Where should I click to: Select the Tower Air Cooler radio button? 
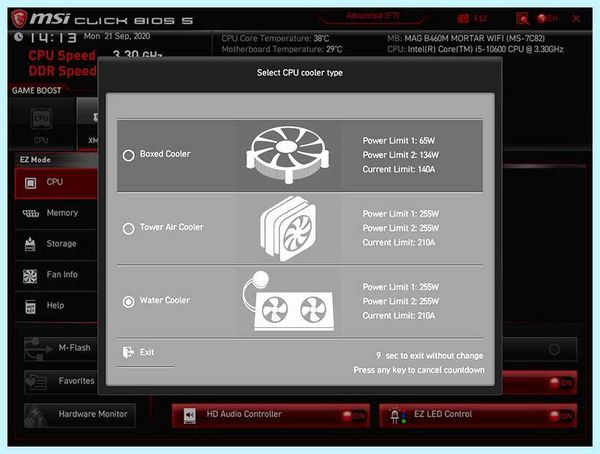pos(129,229)
